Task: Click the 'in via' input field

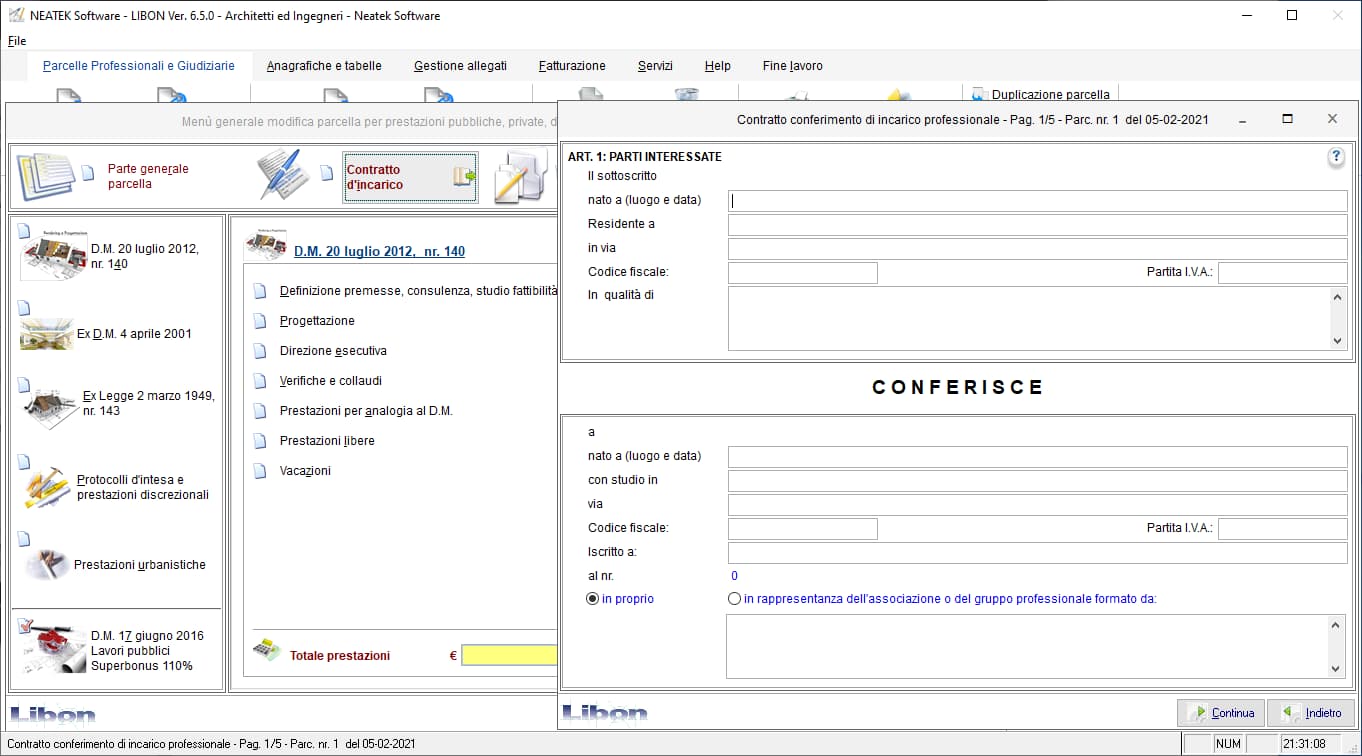Action: coord(1038,249)
